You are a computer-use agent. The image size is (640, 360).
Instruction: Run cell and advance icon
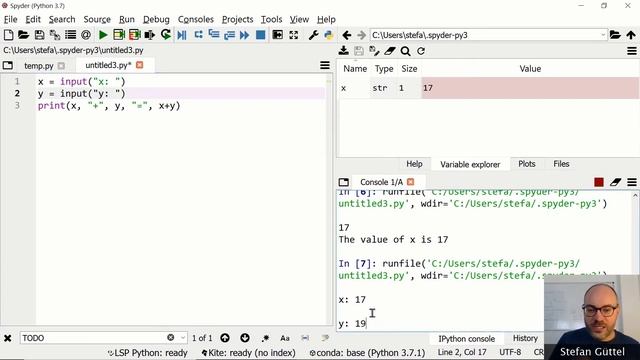134,35
